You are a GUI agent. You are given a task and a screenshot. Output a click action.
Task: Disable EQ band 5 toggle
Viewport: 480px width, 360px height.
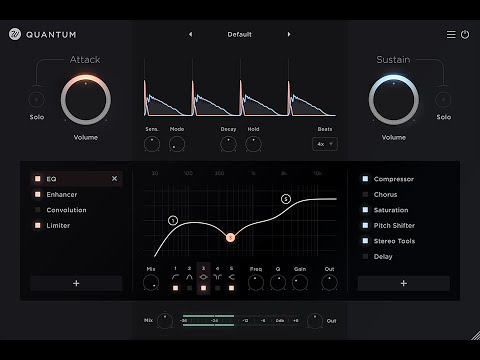(x=231, y=288)
